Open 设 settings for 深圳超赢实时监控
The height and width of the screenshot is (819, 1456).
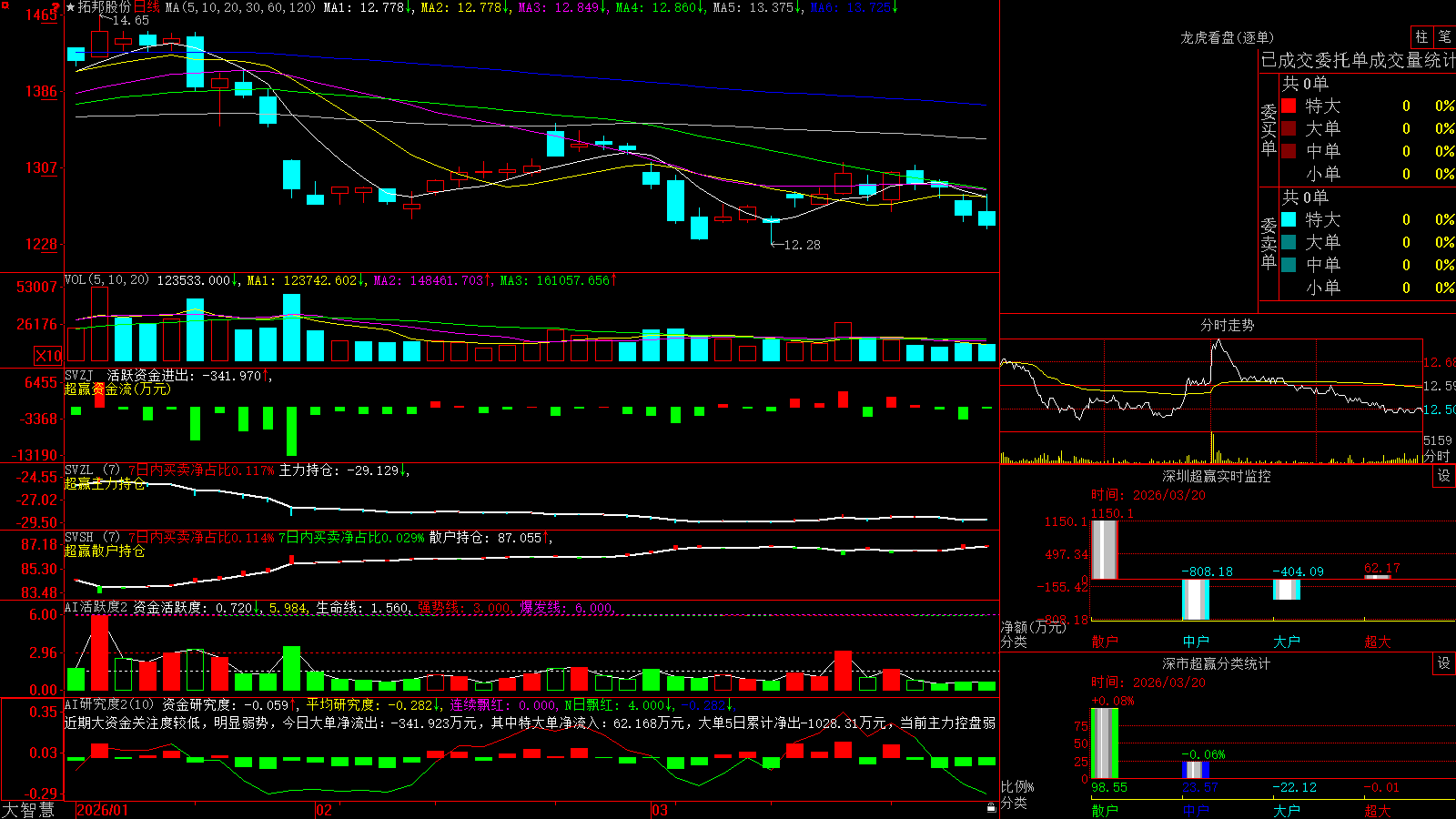click(1444, 476)
